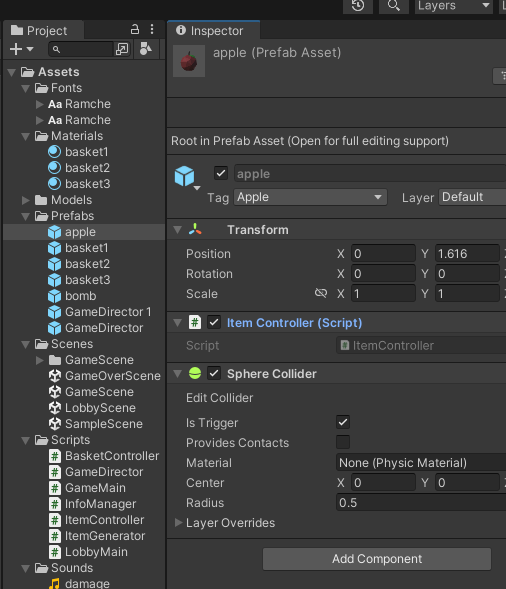Uncheck the Is Trigger checkbox
The height and width of the screenshot is (589, 506).
[x=343, y=422]
